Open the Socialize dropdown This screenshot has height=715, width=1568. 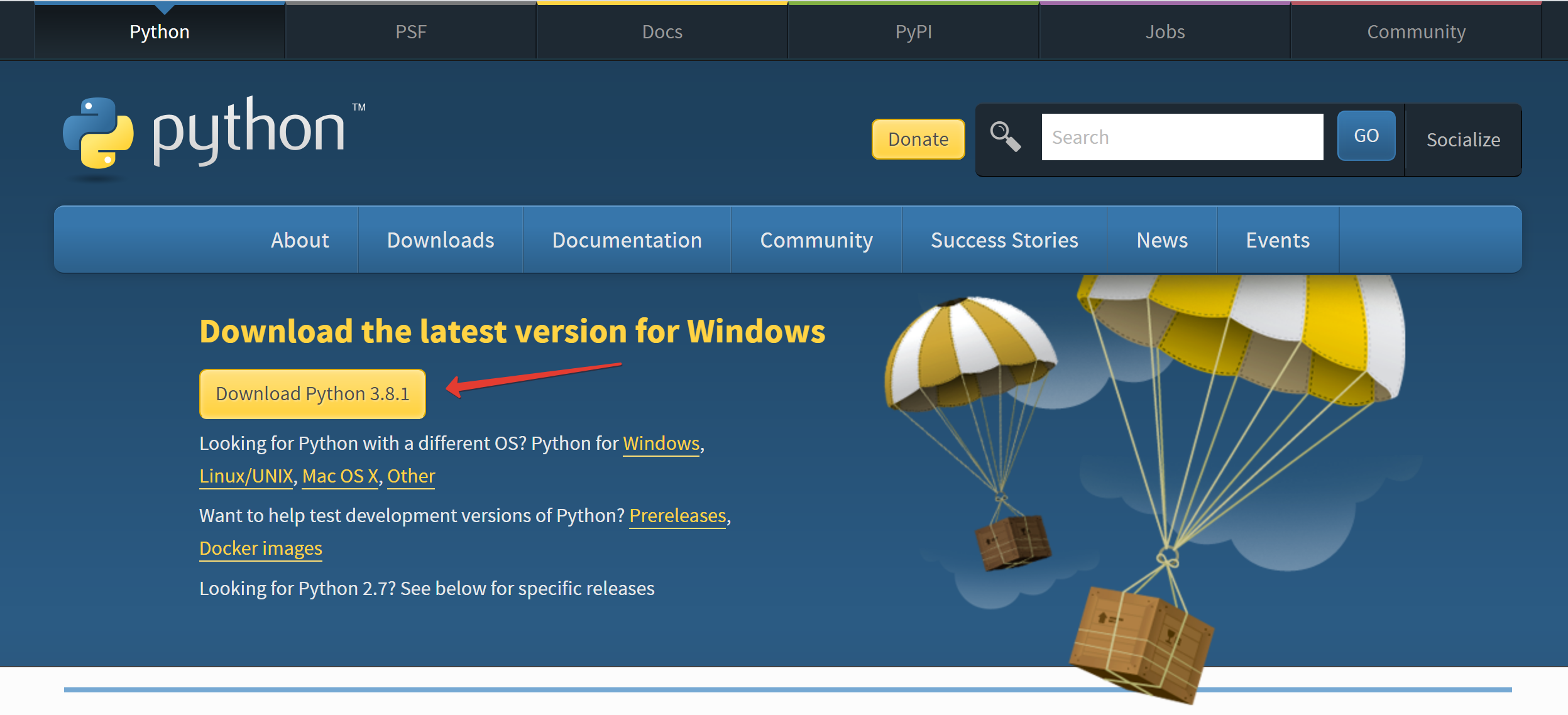1462,139
